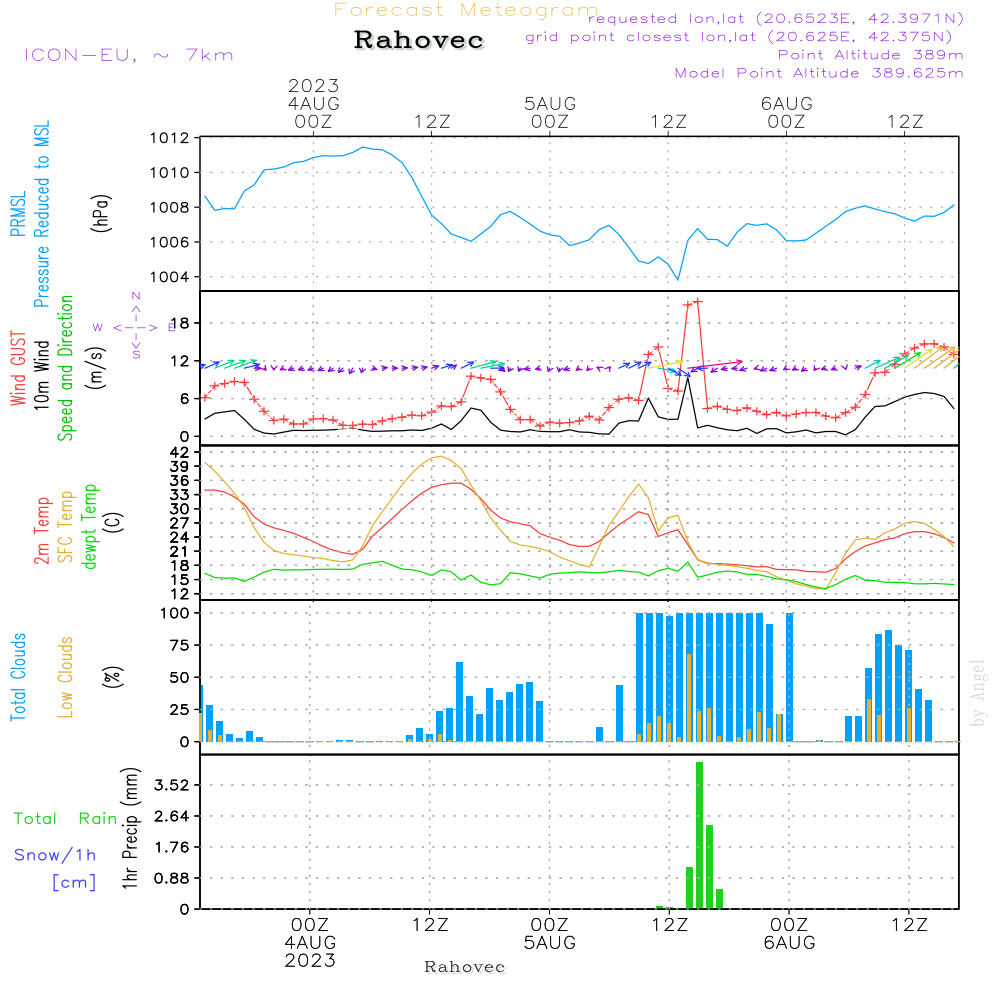
Task: Click the surface temperature peak near 41 C
Action: tap(441, 457)
